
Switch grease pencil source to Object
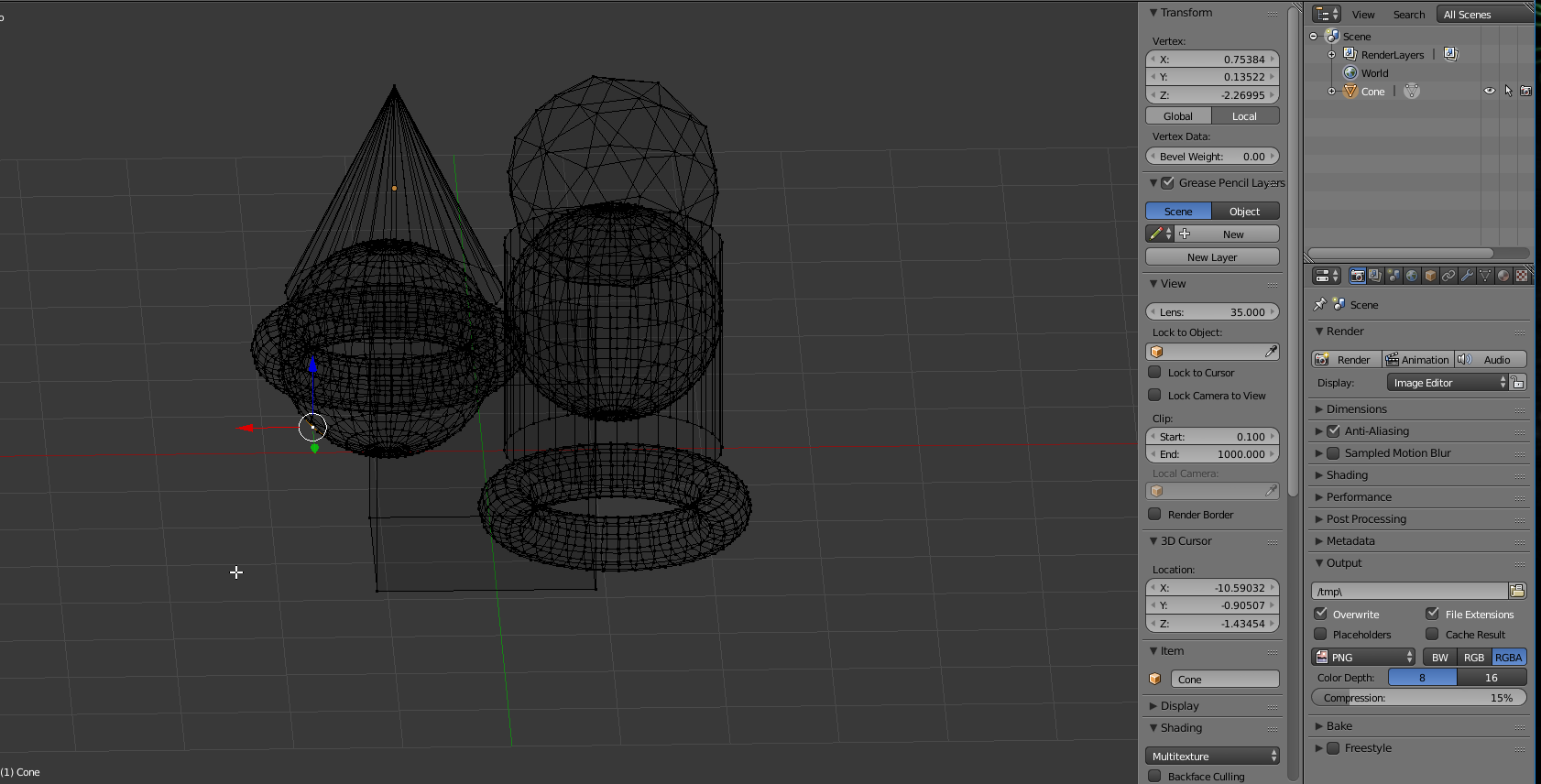click(1245, 211)
